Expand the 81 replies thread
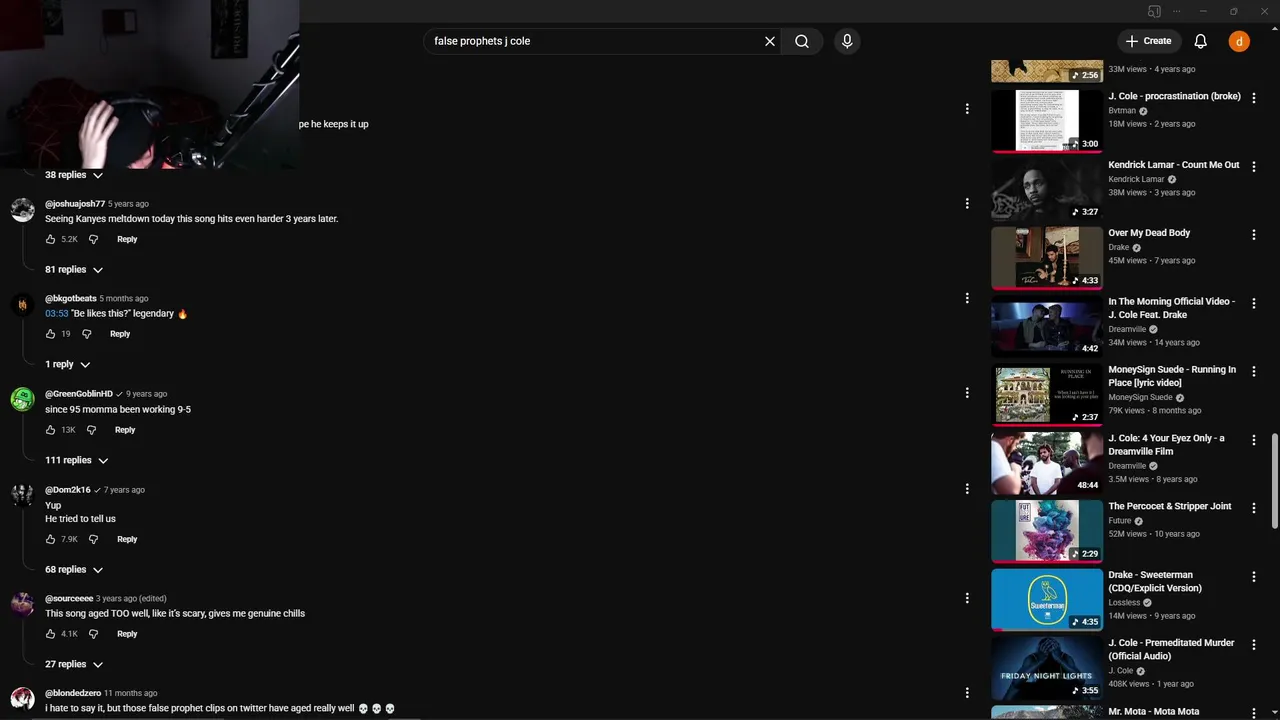 pos(74,270)
